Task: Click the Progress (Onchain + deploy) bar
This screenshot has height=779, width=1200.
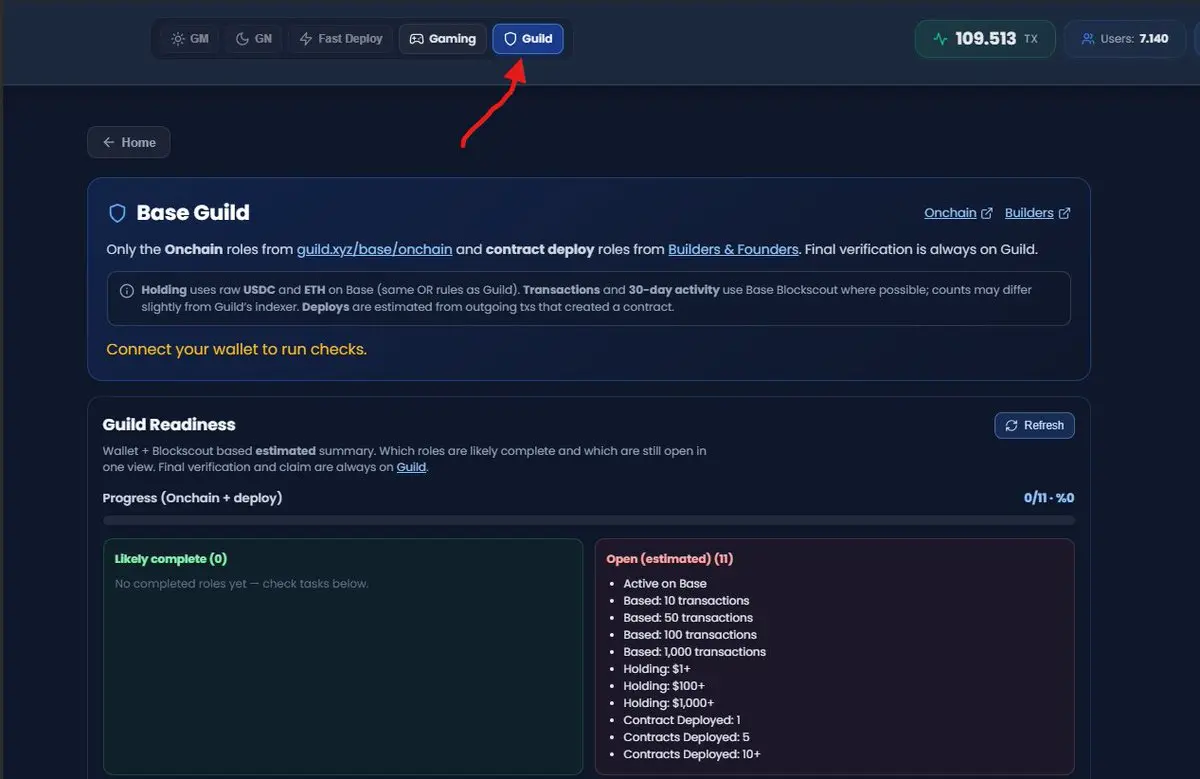Action: (589, 520)
